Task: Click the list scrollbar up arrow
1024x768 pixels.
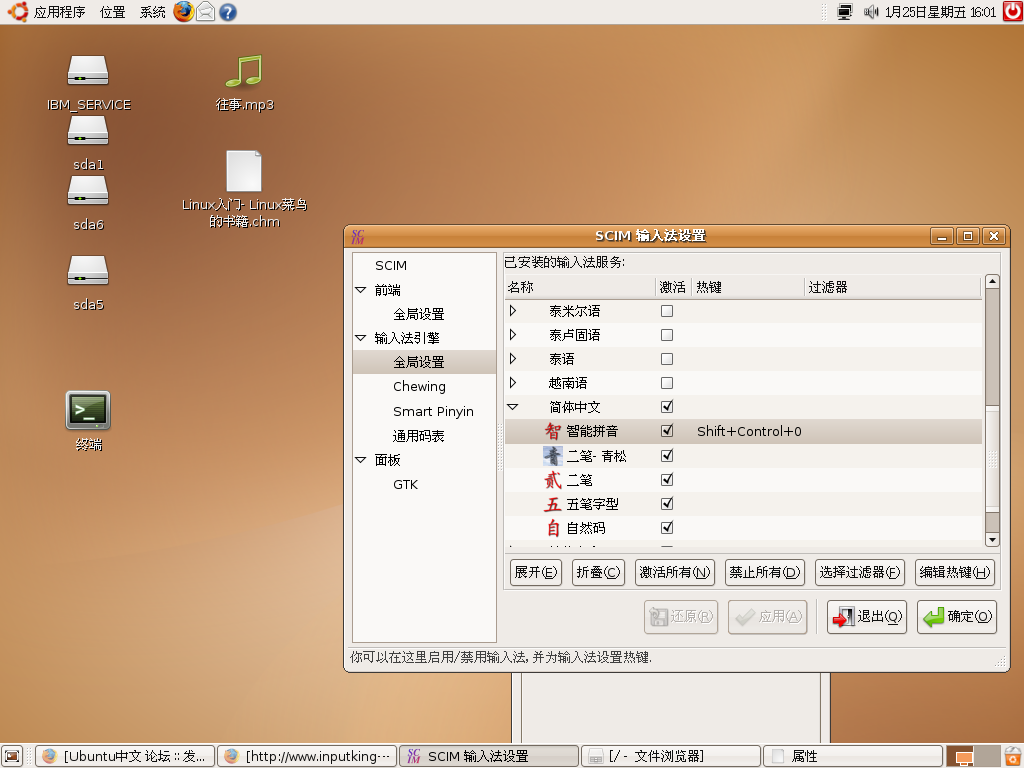Action: pos(992,281)
